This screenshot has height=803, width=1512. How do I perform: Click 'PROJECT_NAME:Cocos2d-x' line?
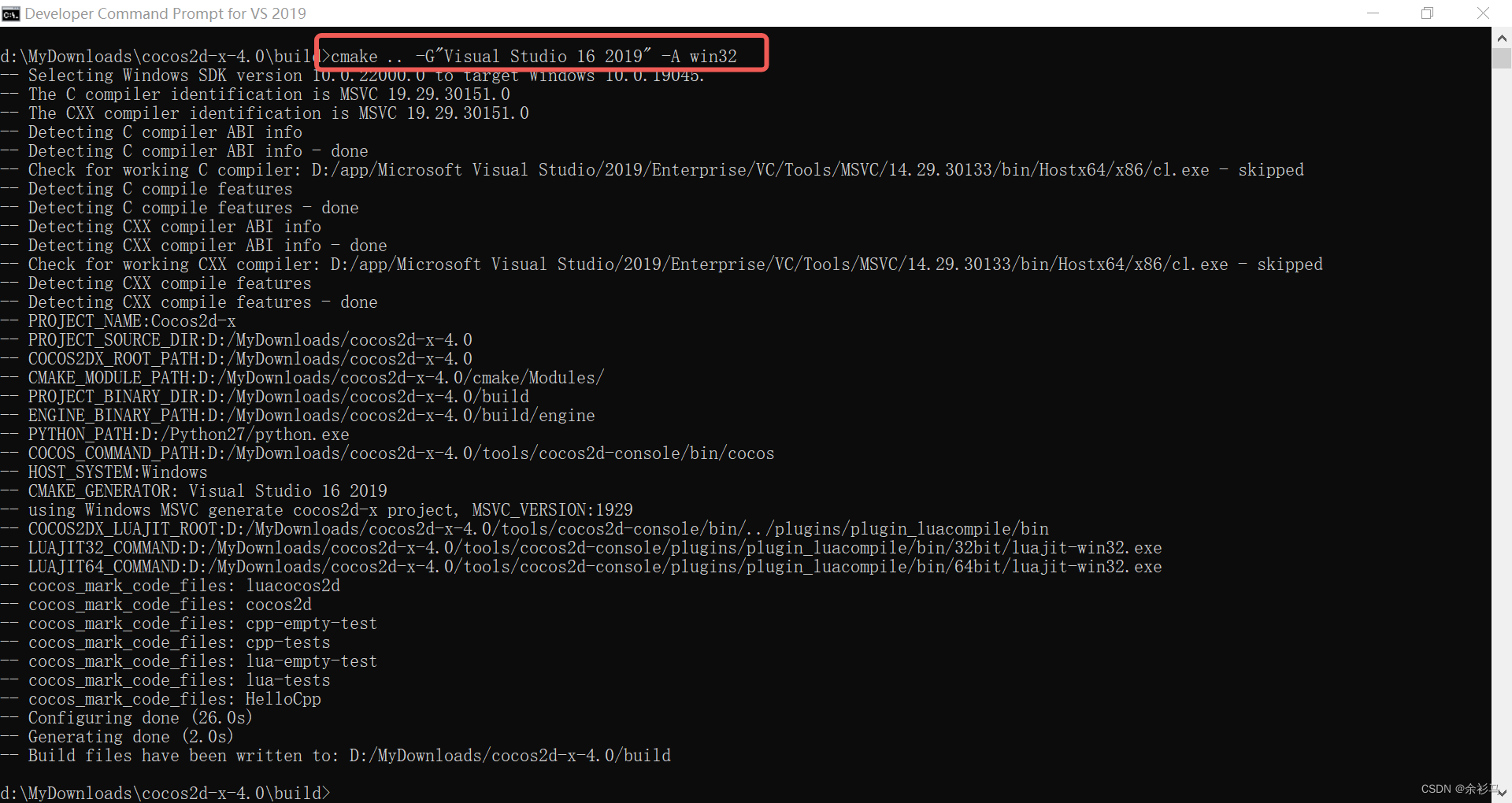coord(118,321)
